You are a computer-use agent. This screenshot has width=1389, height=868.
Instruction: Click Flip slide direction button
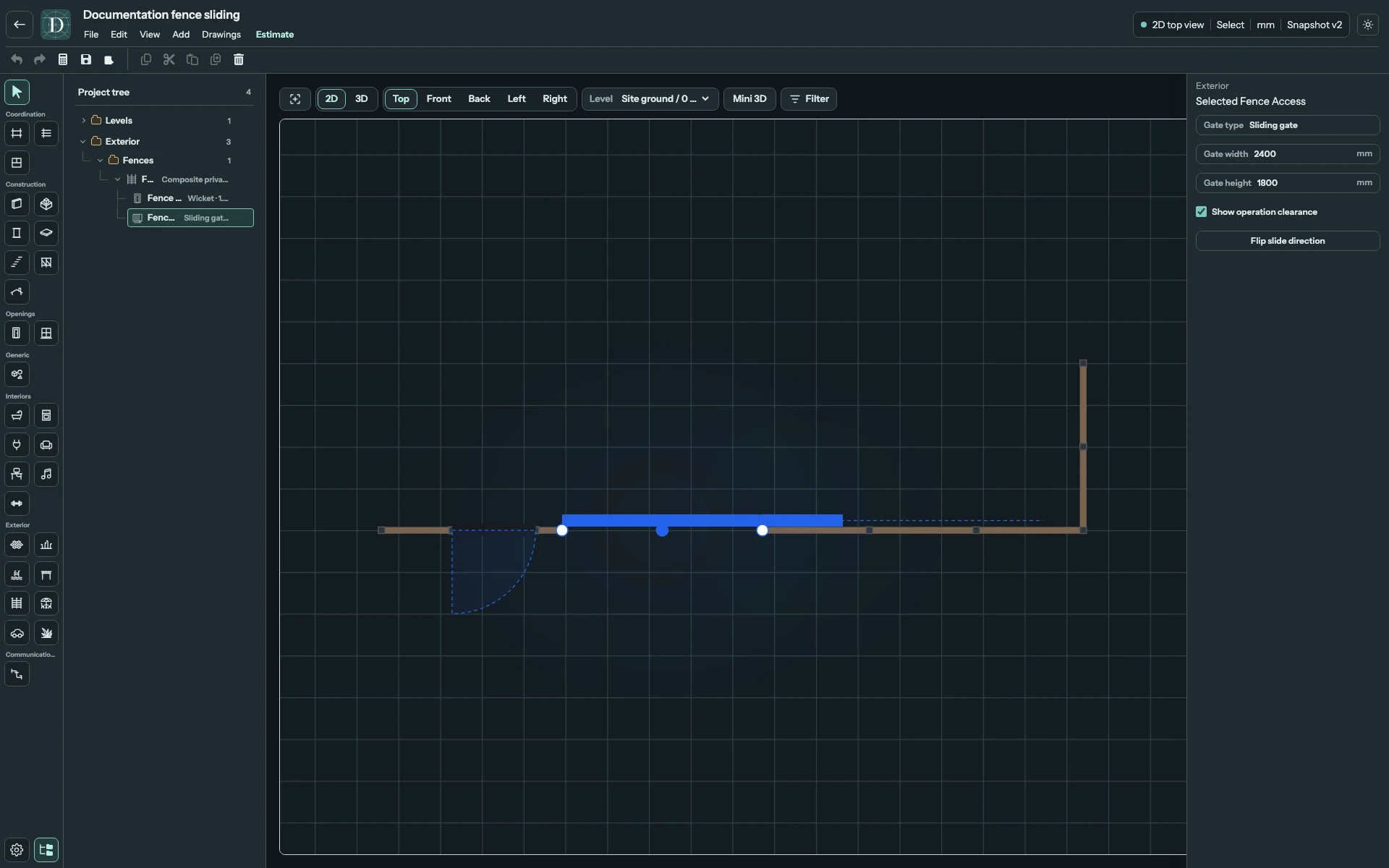[1288, 241]
